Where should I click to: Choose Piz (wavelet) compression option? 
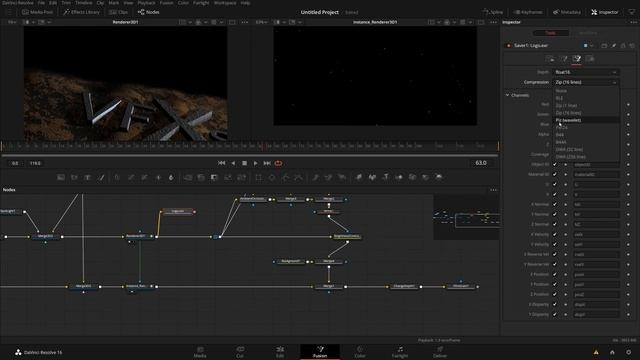pos(586,120)
